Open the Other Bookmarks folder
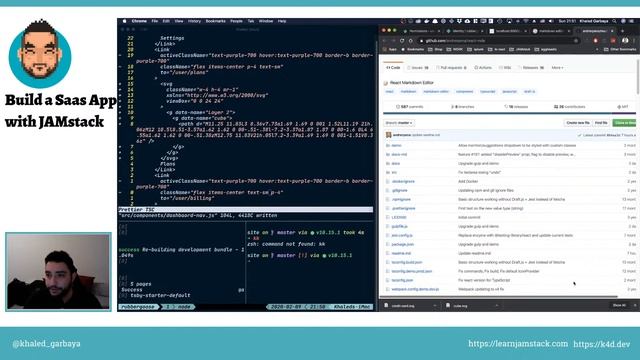This screenshot has height=360, width=640. pyautogui.click(x=620, y=49)
